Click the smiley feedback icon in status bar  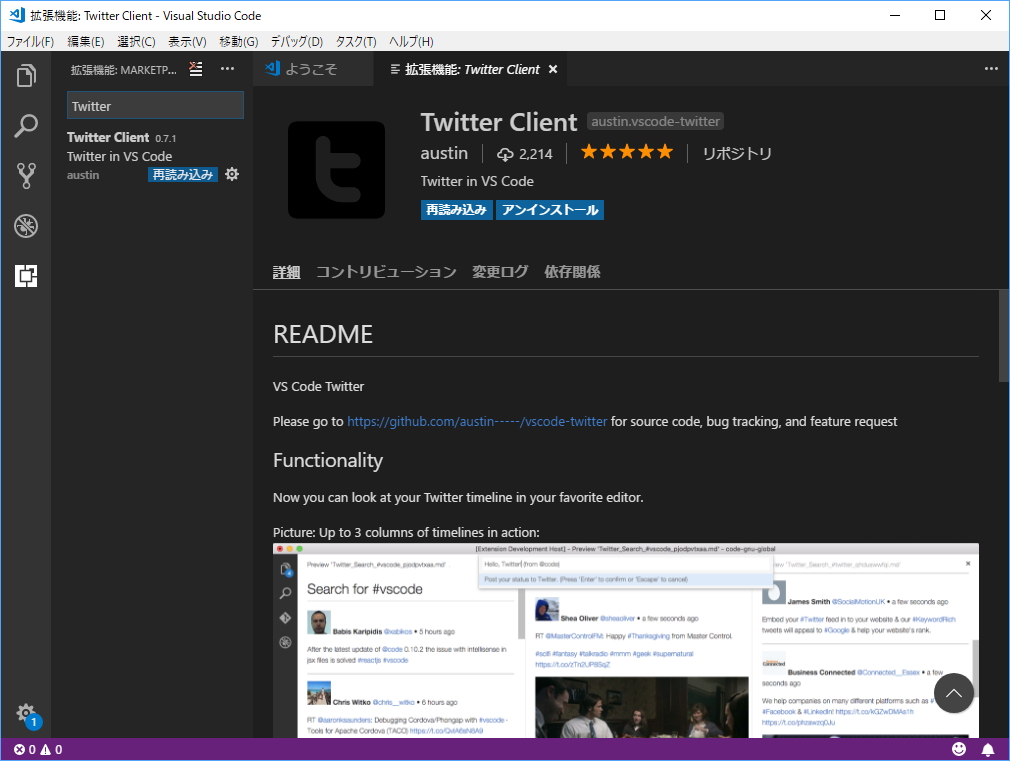[x=959, y=749]
